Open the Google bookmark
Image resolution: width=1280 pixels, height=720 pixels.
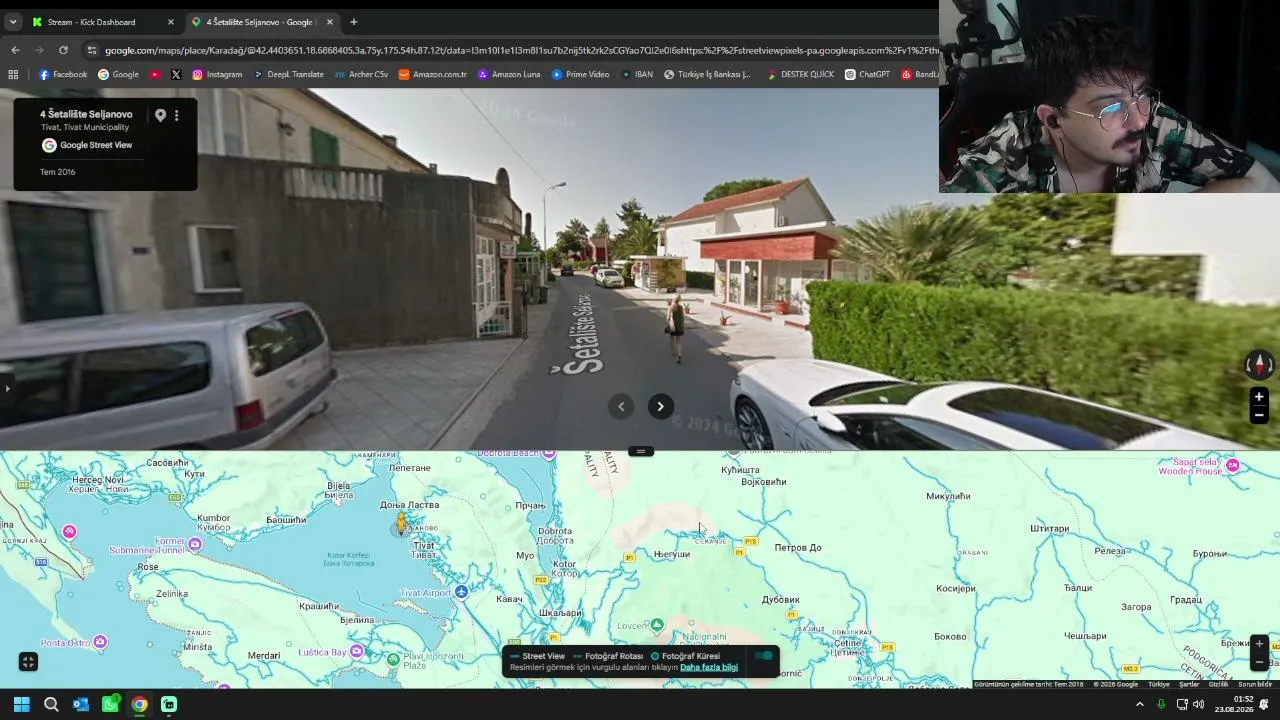(x=118, y=74)
